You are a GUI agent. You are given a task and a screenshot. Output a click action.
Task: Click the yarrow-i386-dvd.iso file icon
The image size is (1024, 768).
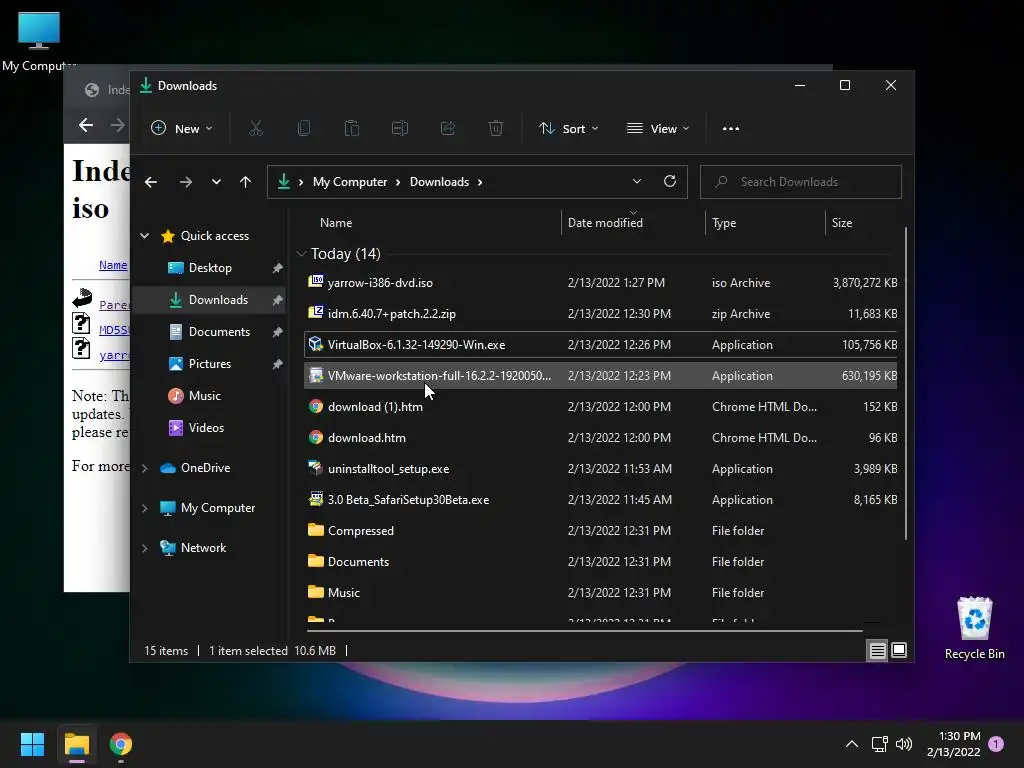click(x=316, y=282)
